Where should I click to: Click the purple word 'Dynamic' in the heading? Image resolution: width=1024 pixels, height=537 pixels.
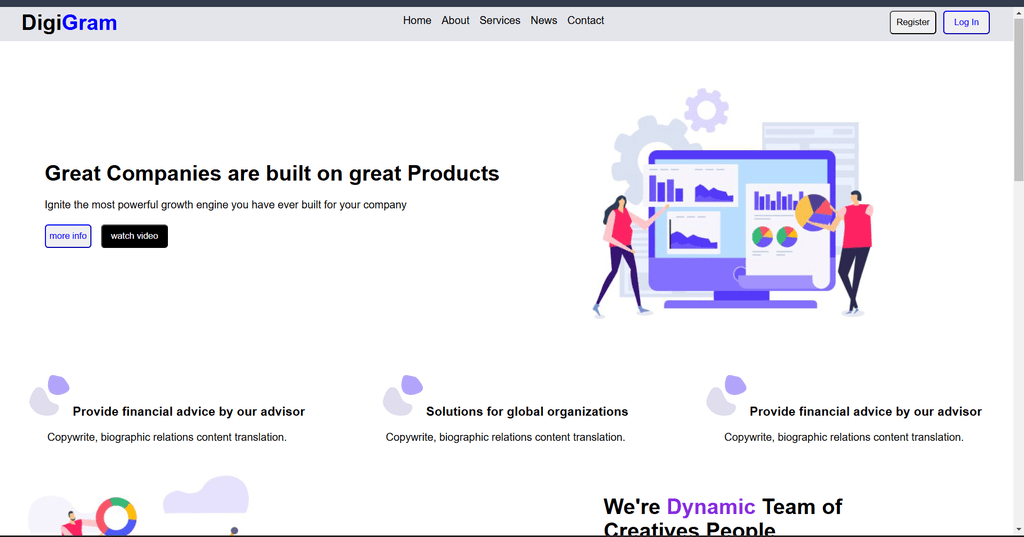point(711,506)
